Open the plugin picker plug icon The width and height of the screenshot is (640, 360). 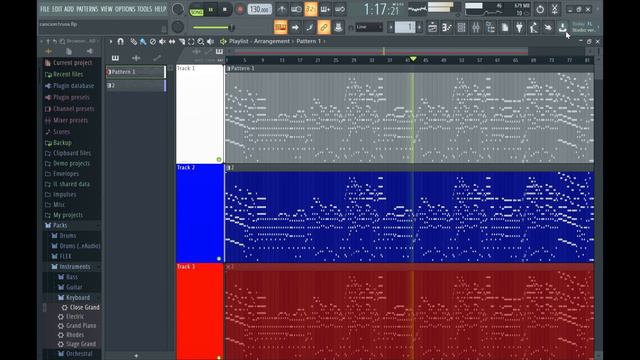coord(519,27)
